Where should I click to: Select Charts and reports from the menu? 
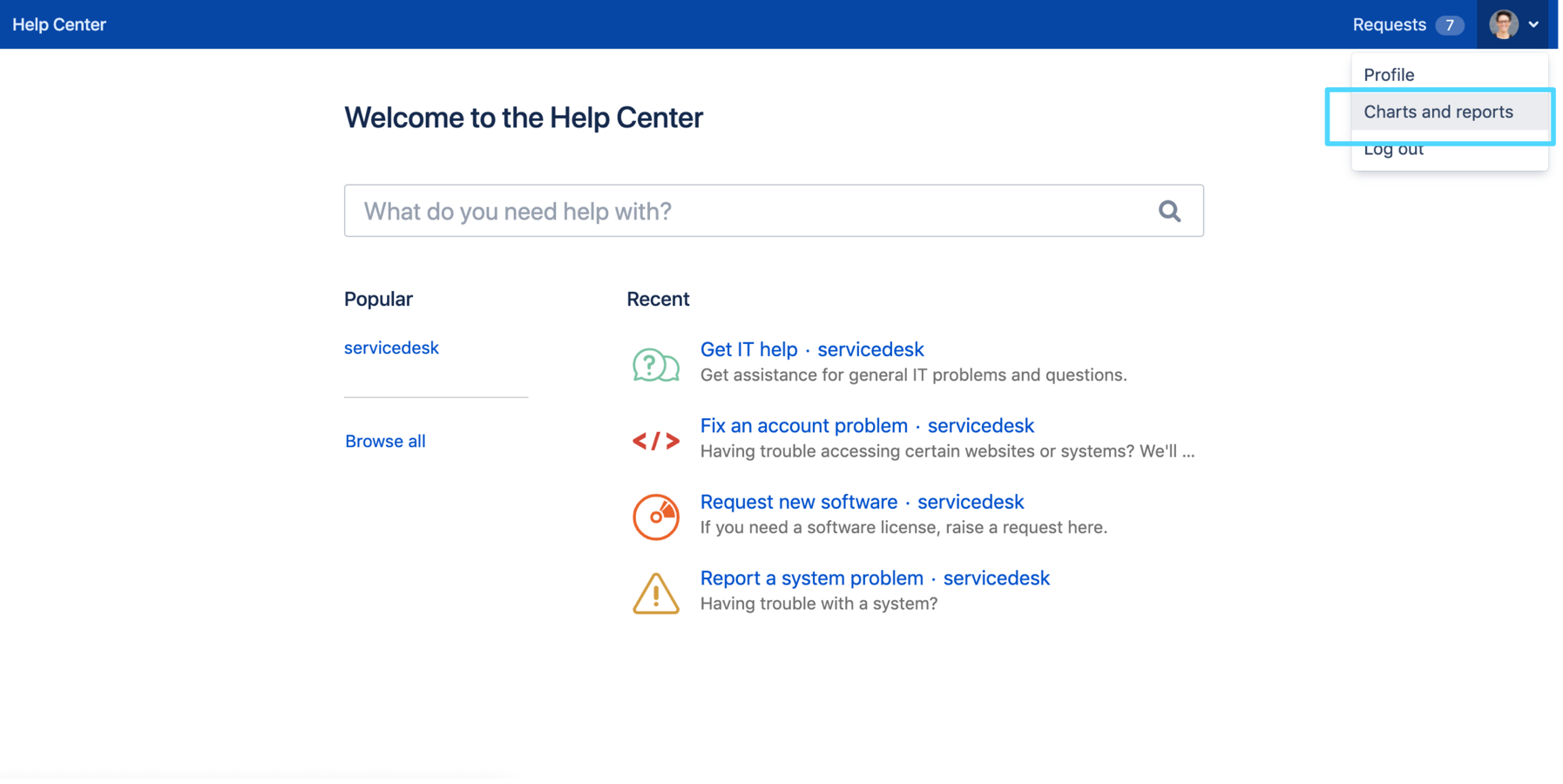(1438, 112)
